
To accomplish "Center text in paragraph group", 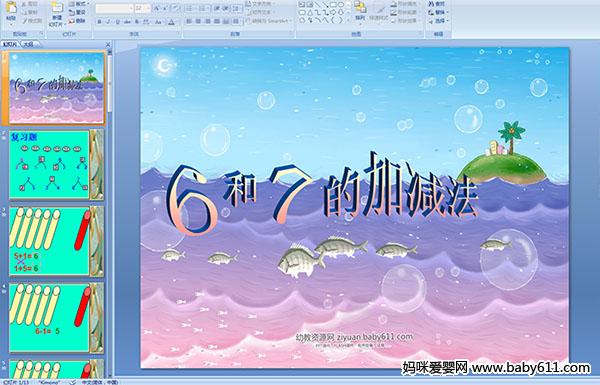I will click(x=198, y=21).
